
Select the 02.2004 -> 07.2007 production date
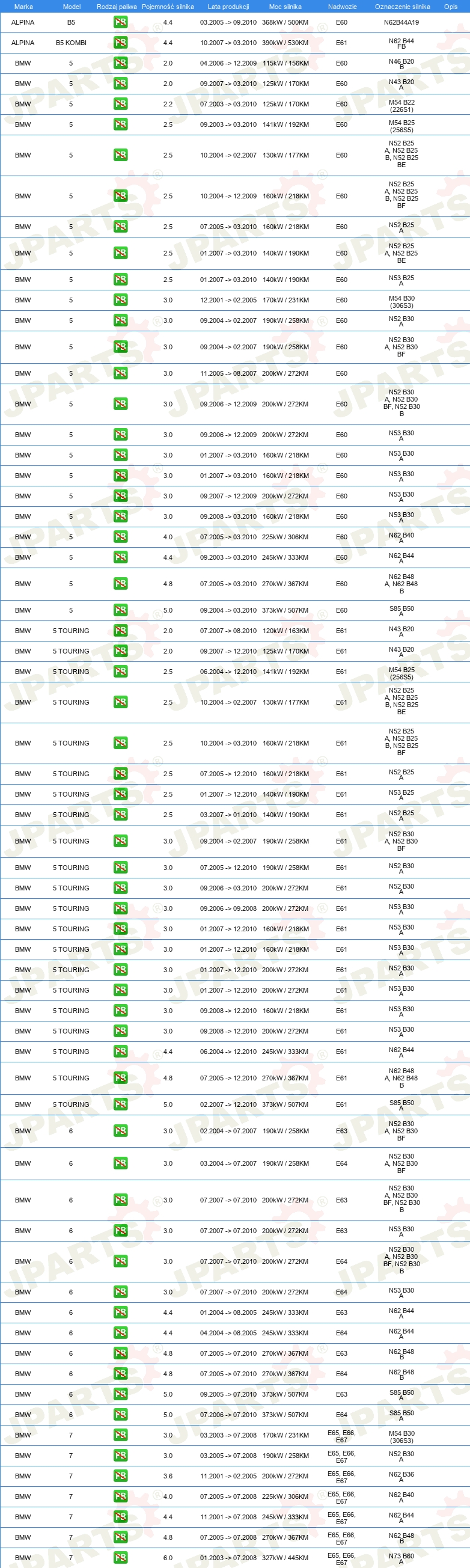click(x=228, y=1131)
